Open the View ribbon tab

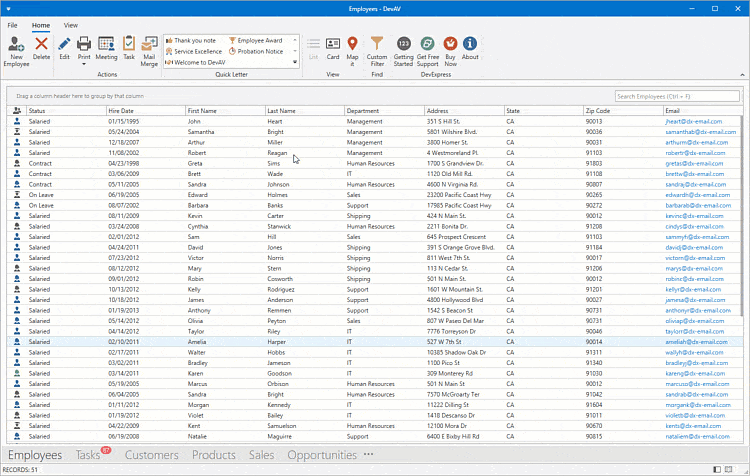pyautogui.click(x=71, y=24)
